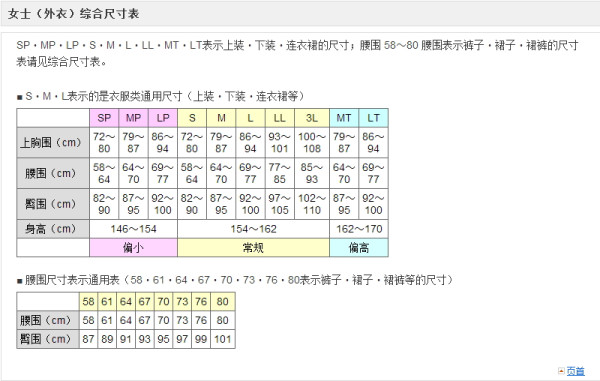
Task: Click the ■ 腰围尺寸表示通用表 caption
Action: (235, 280)
